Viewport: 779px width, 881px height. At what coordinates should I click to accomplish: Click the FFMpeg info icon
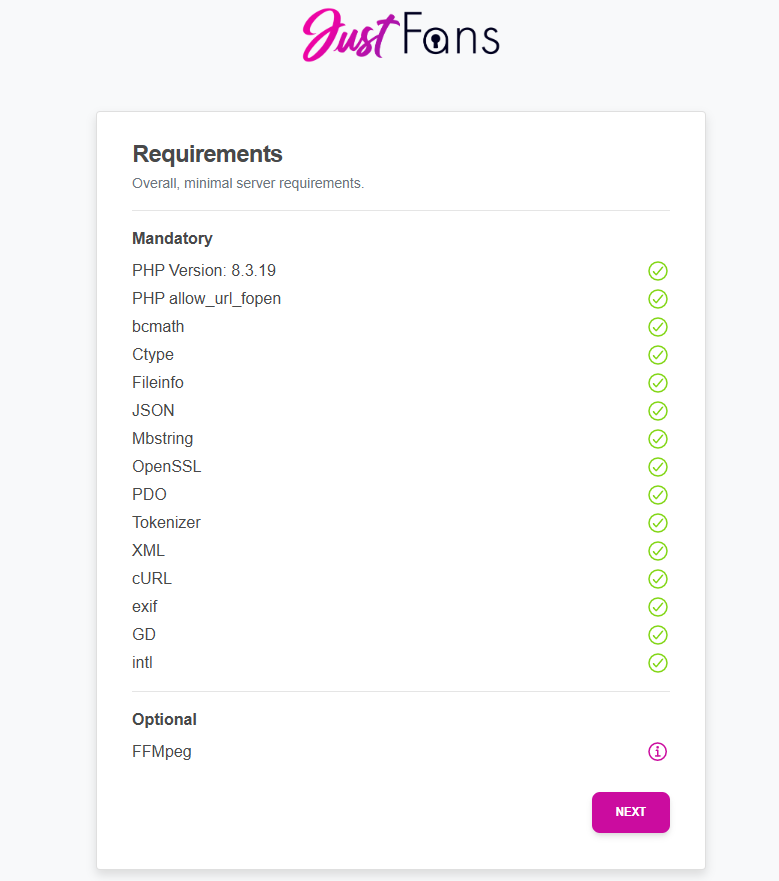(x=657, y=751)
